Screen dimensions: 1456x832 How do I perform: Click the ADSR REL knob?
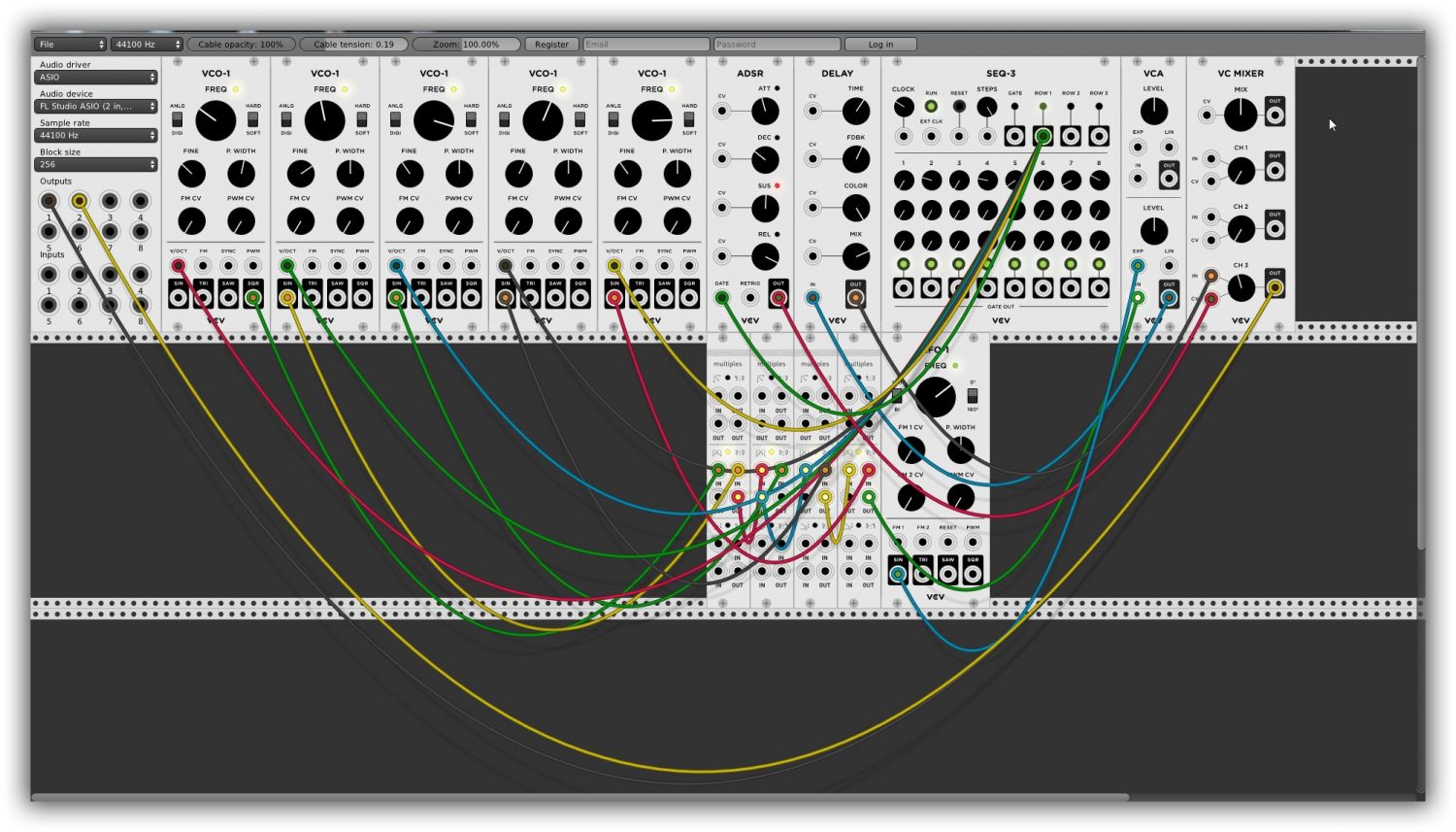765,256
